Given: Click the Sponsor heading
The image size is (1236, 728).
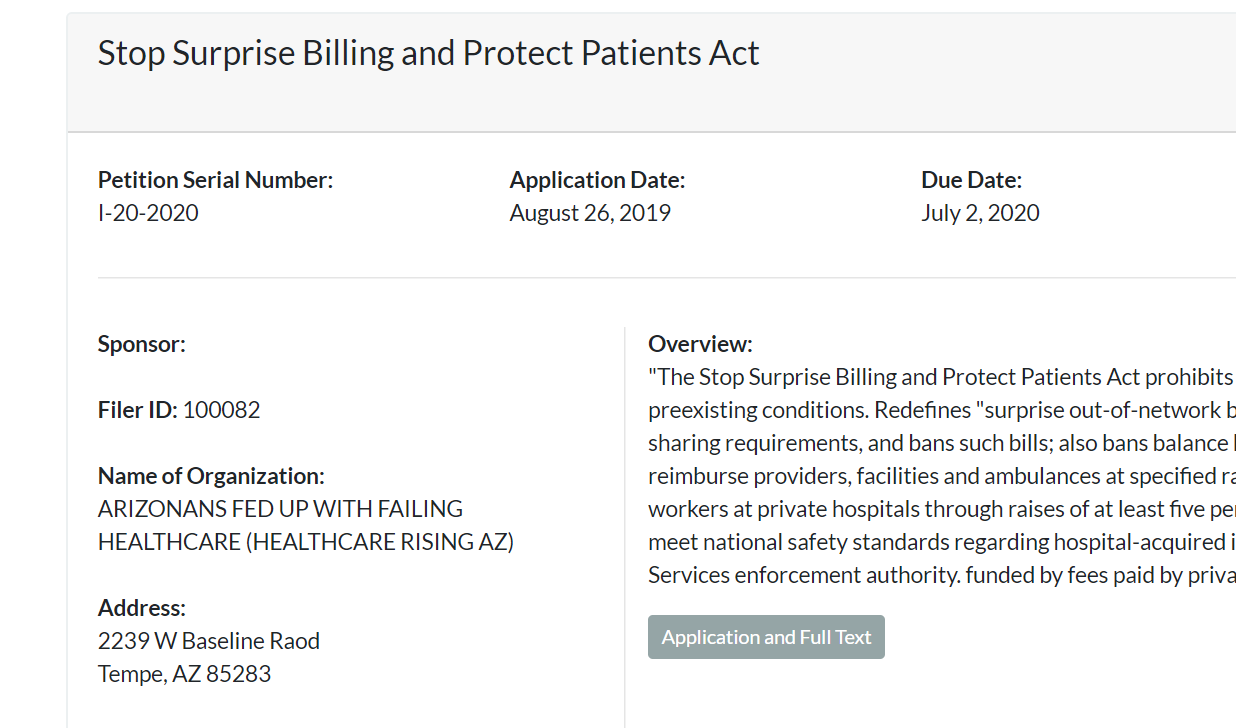Looking at the screenshot, I should (x=142, y=344).
